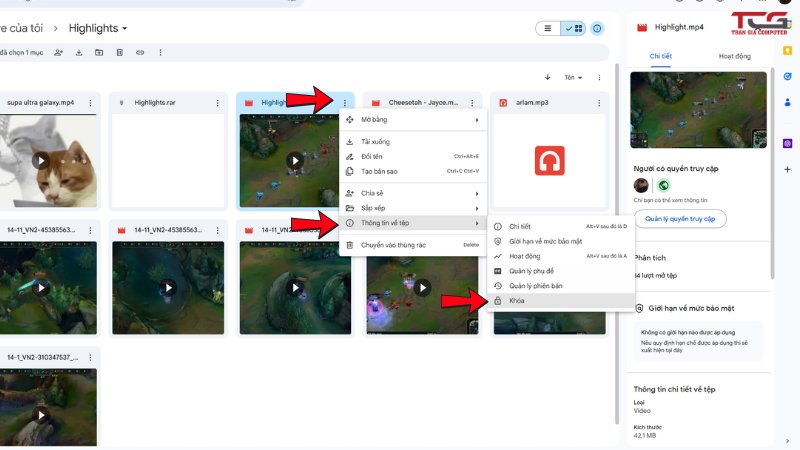800x450 pixels.
Task: Open the three-dot menu on Cheesetah - Jayce file
Action: coord(472,103)
